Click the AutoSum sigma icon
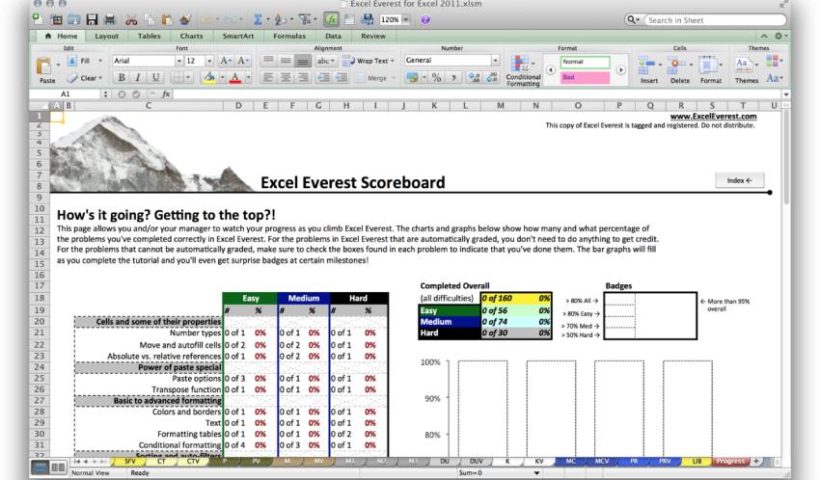The image size is (820, 480). coord(258,20)
